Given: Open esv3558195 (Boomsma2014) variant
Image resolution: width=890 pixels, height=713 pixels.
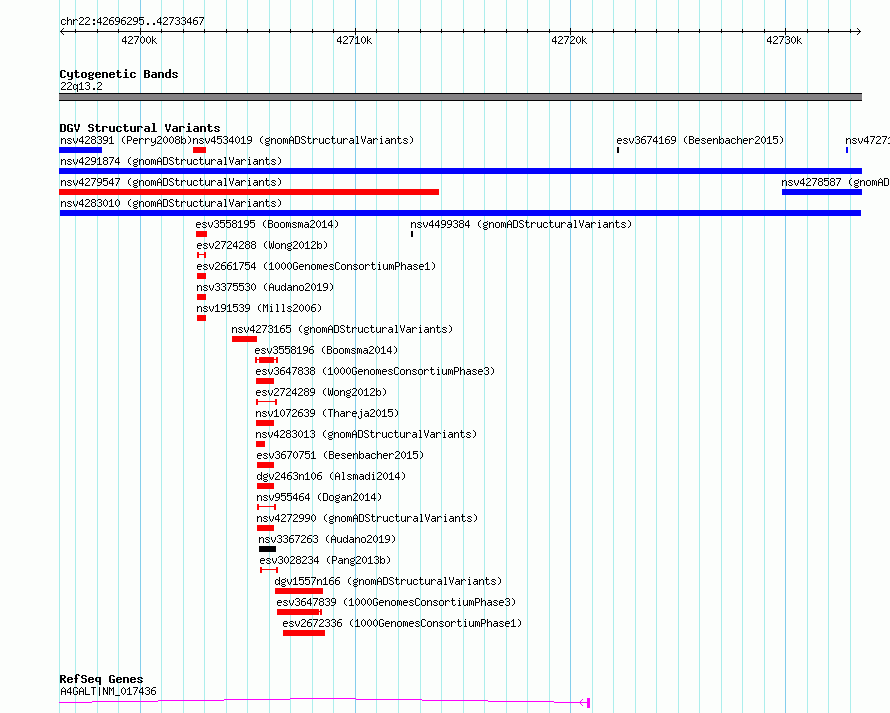Looking at the screenshot, I should 267,224.
